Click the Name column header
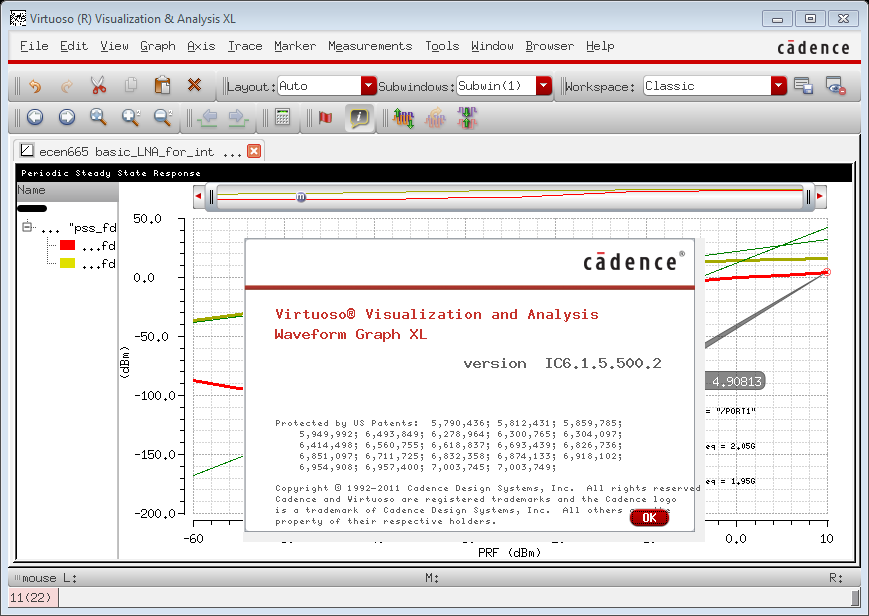This screenshot has width=869, height=616. [67, 191]
